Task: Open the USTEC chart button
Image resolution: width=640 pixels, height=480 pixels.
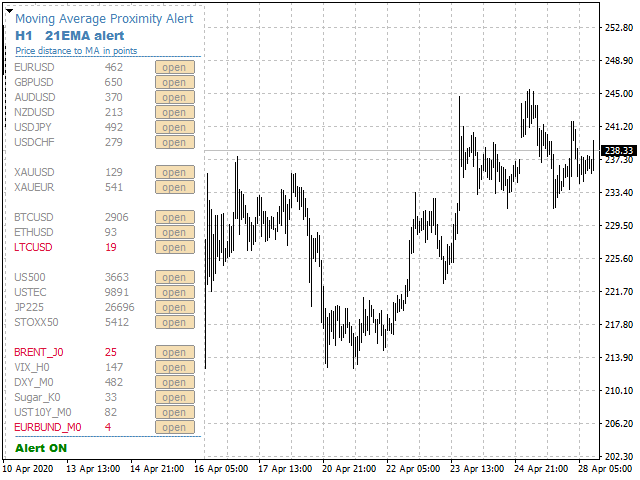Action: pos(175,292)
